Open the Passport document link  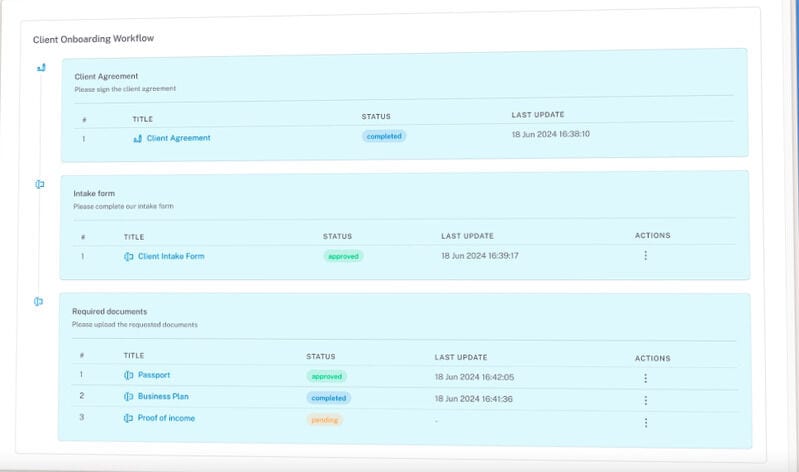(x=154, y=376)
